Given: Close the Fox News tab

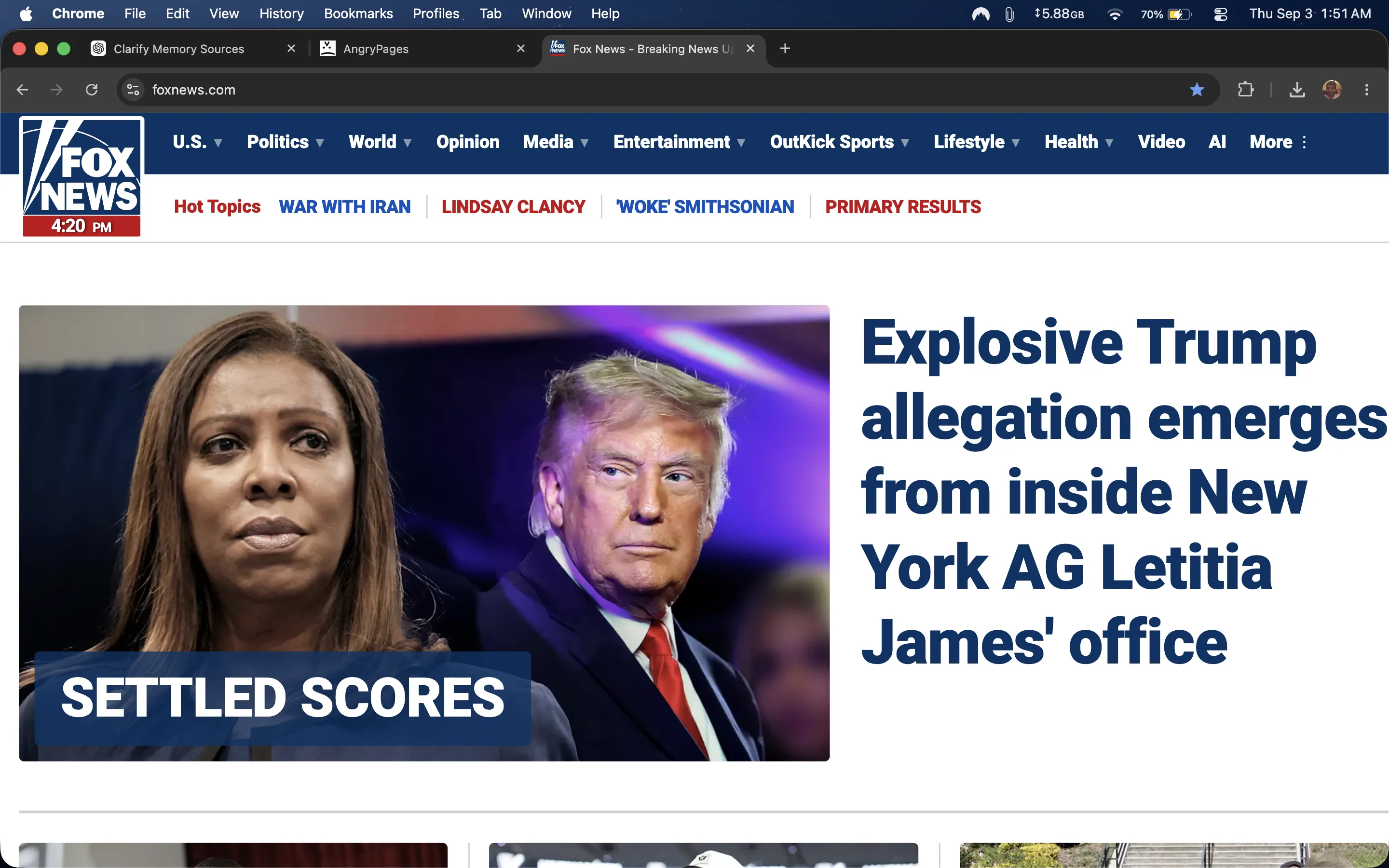Looking at the screenshot, I should pos(750,49).
